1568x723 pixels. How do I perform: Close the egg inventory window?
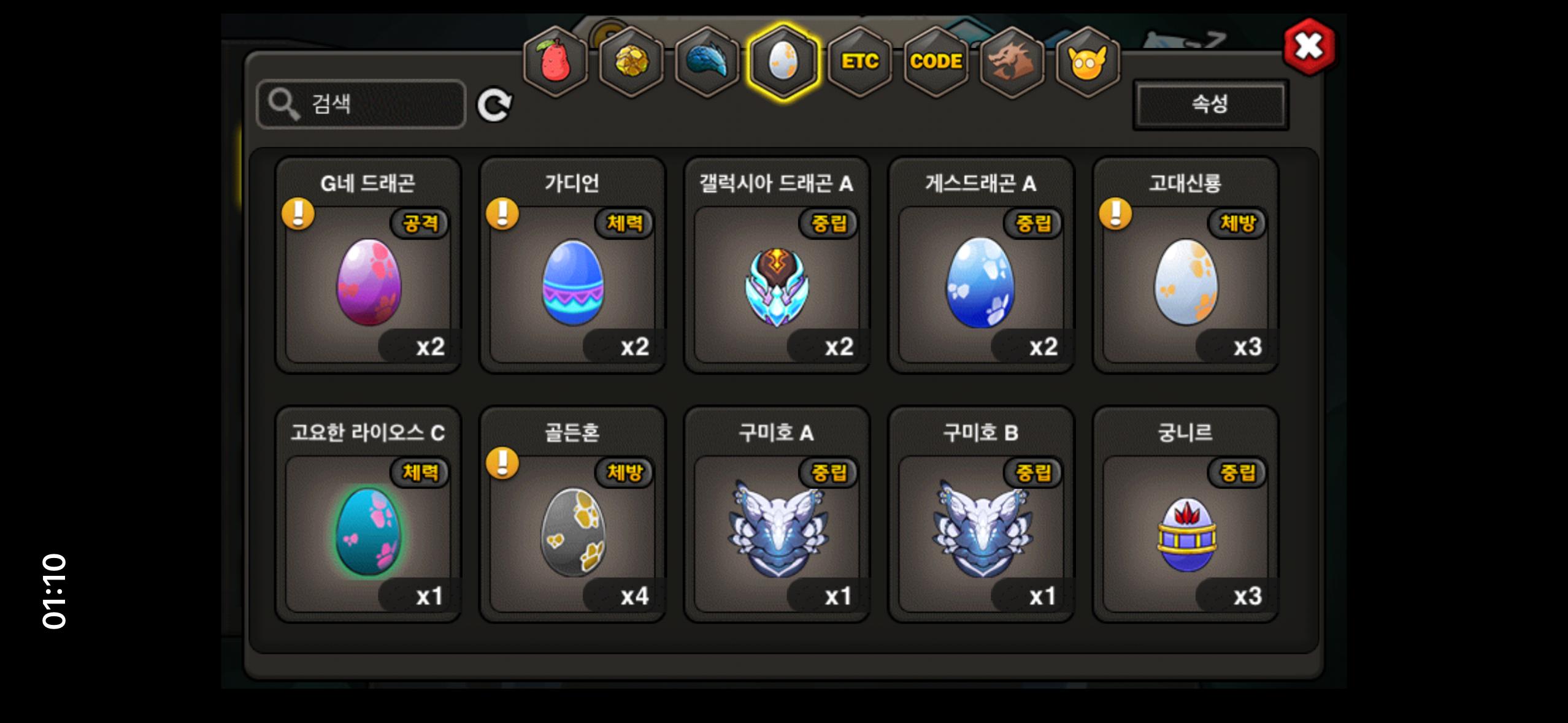(1309, 47)
